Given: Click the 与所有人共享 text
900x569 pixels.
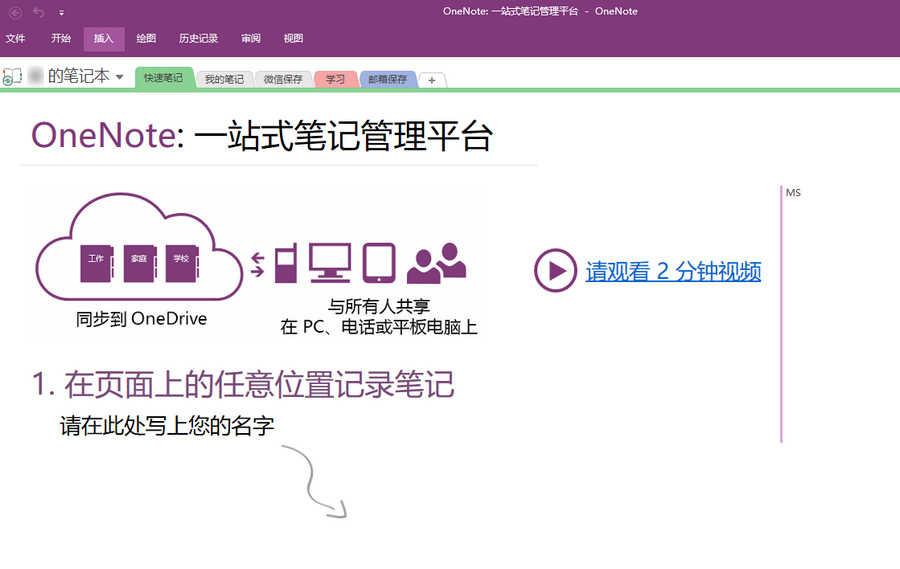Looking at the screenshot, I should 379,307.
